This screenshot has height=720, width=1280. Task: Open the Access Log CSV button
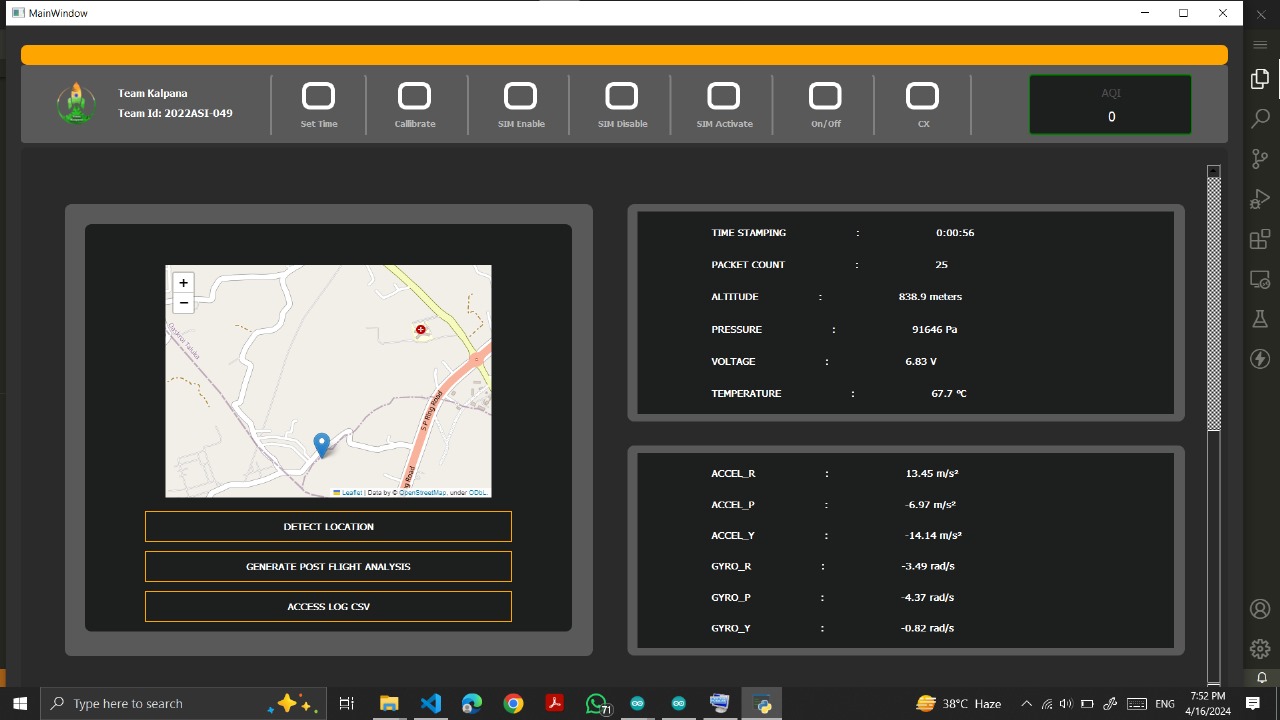tap(328, 607)
